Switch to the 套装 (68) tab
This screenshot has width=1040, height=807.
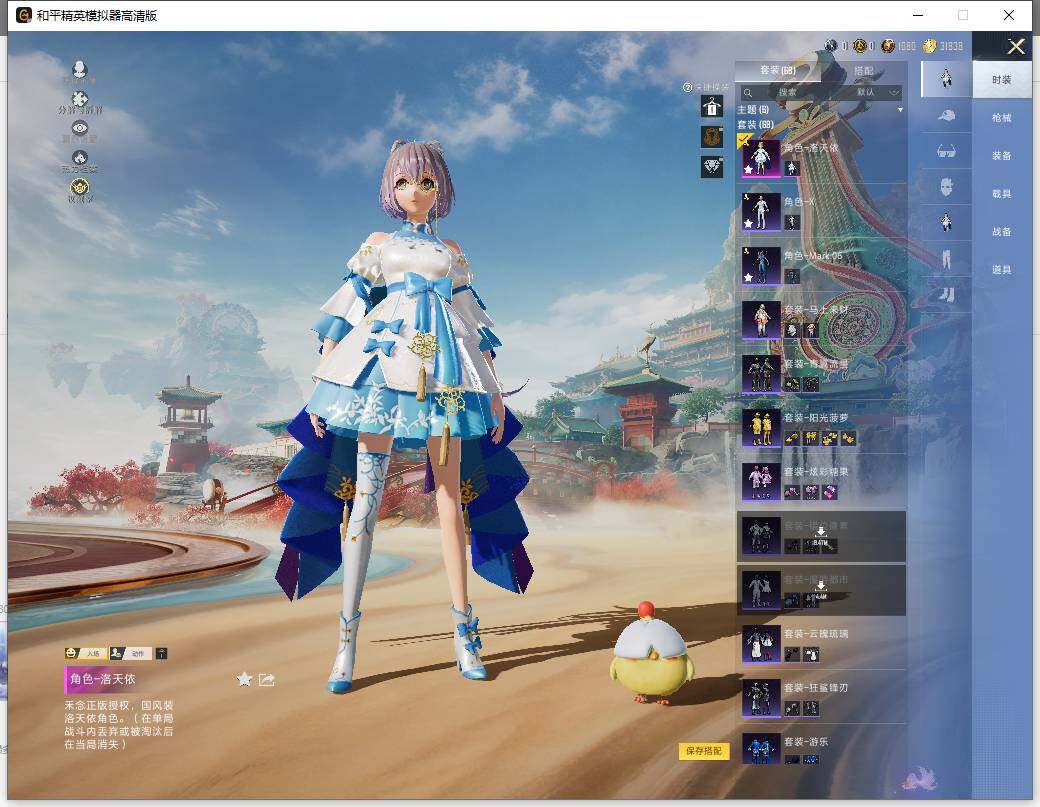[x=777, y=70]
